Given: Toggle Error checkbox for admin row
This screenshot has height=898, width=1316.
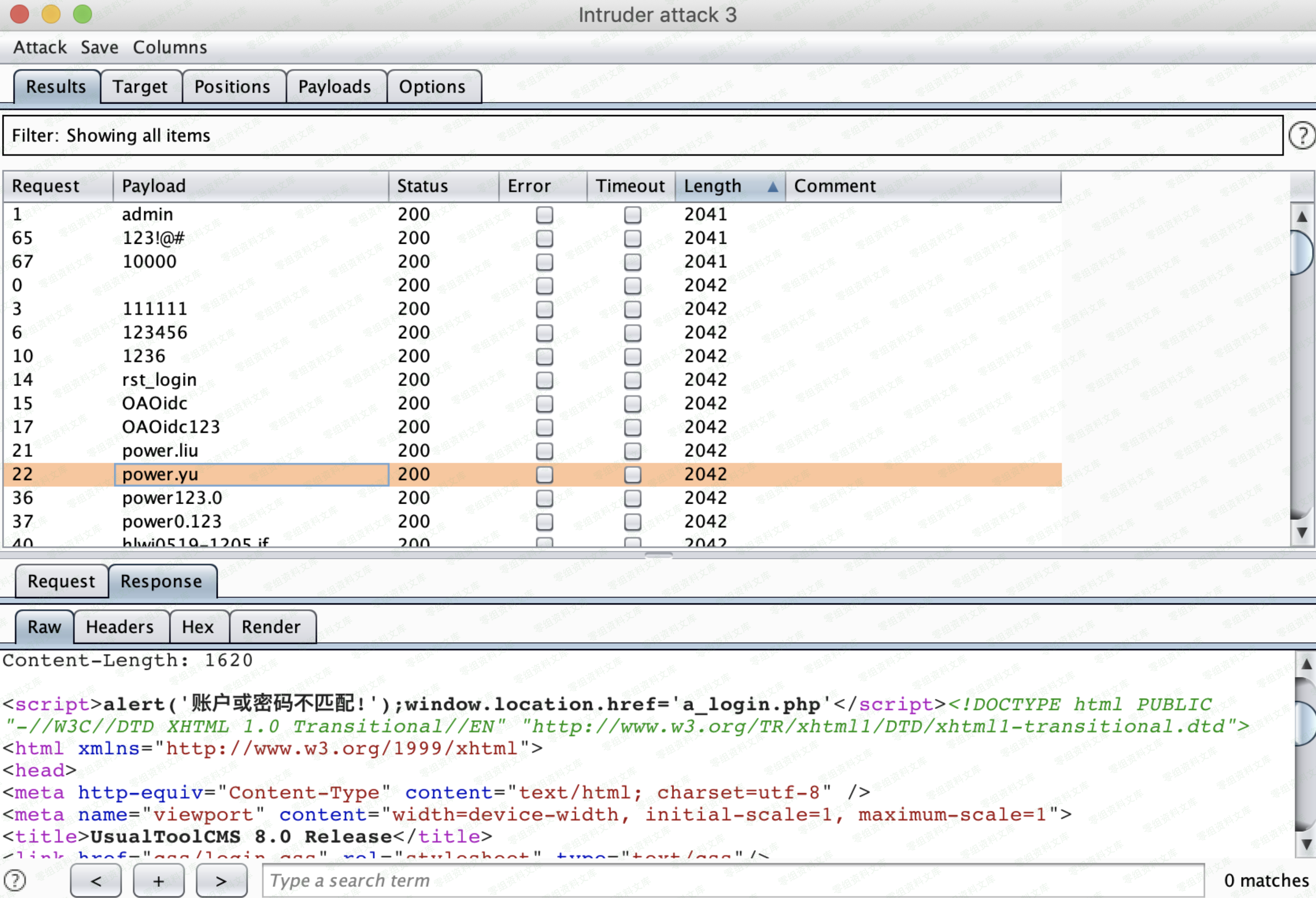Looking at the screenshot, I should coord(544,215).
